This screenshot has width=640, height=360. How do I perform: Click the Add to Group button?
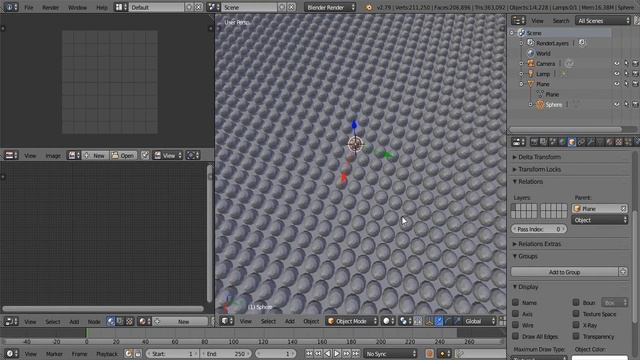pos(564,272)
